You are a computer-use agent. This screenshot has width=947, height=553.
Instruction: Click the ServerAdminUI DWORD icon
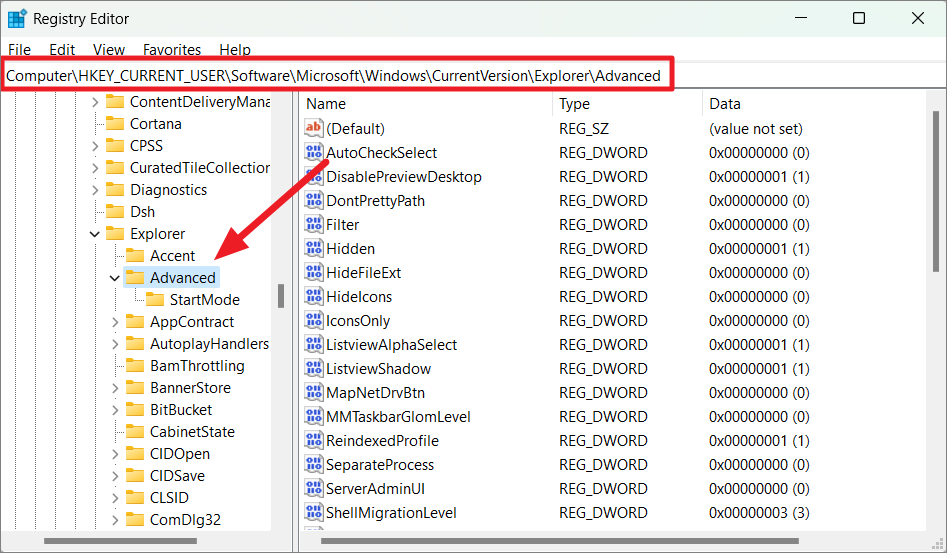click(x=313, y=488)
